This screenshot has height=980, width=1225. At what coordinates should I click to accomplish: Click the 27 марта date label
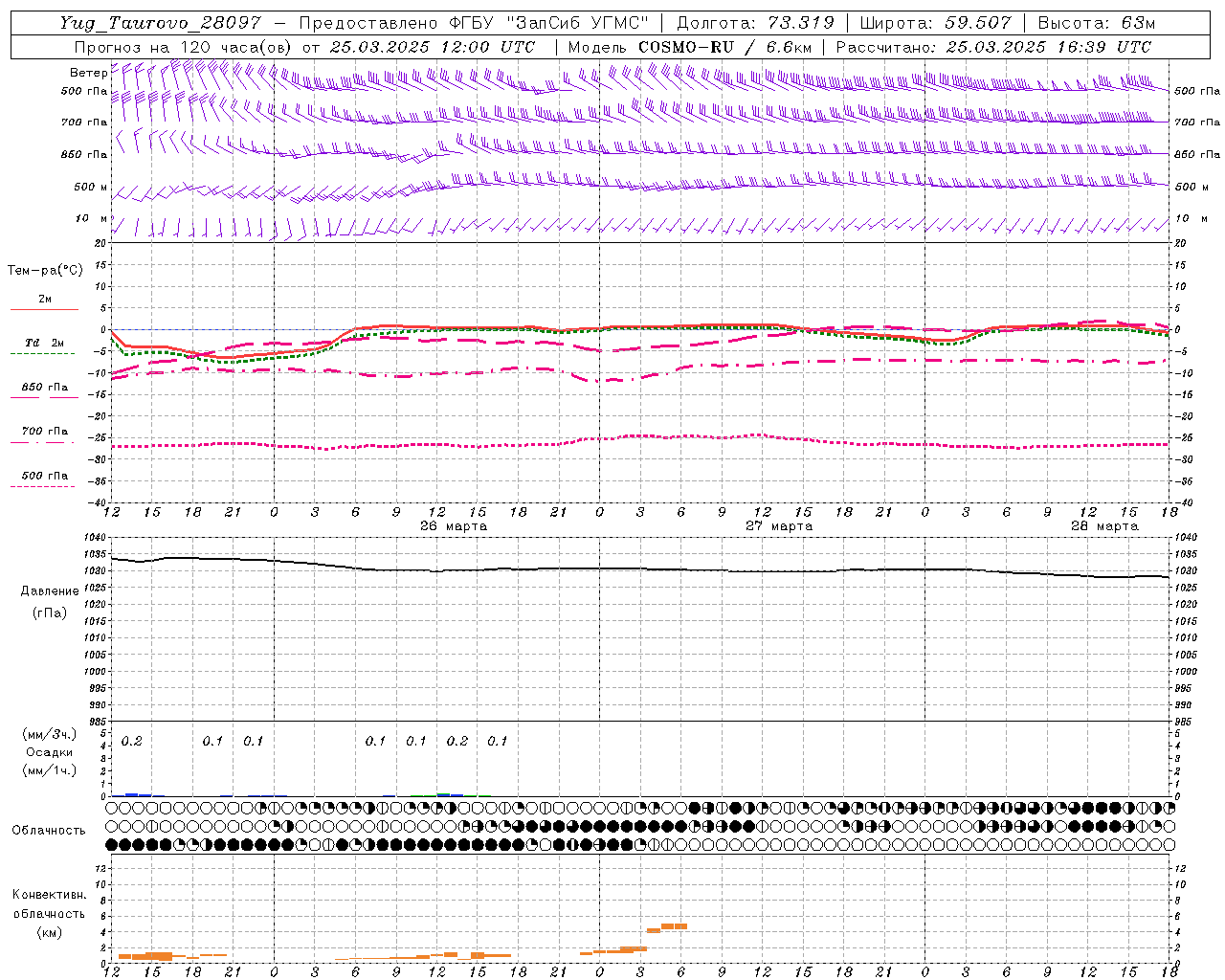(x=779, y=526)
